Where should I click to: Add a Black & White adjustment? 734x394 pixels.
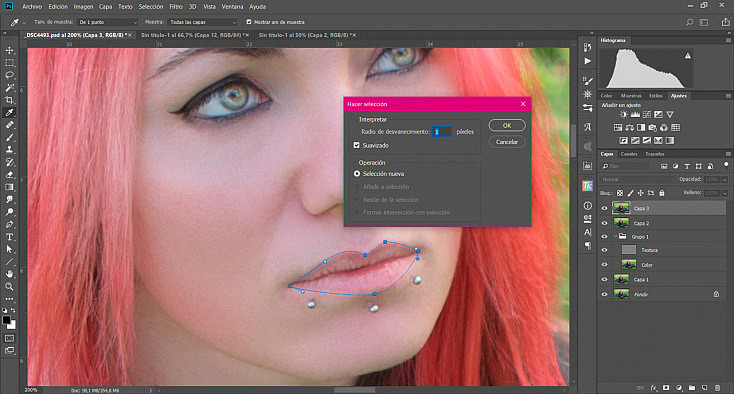[x=641, y=127]
